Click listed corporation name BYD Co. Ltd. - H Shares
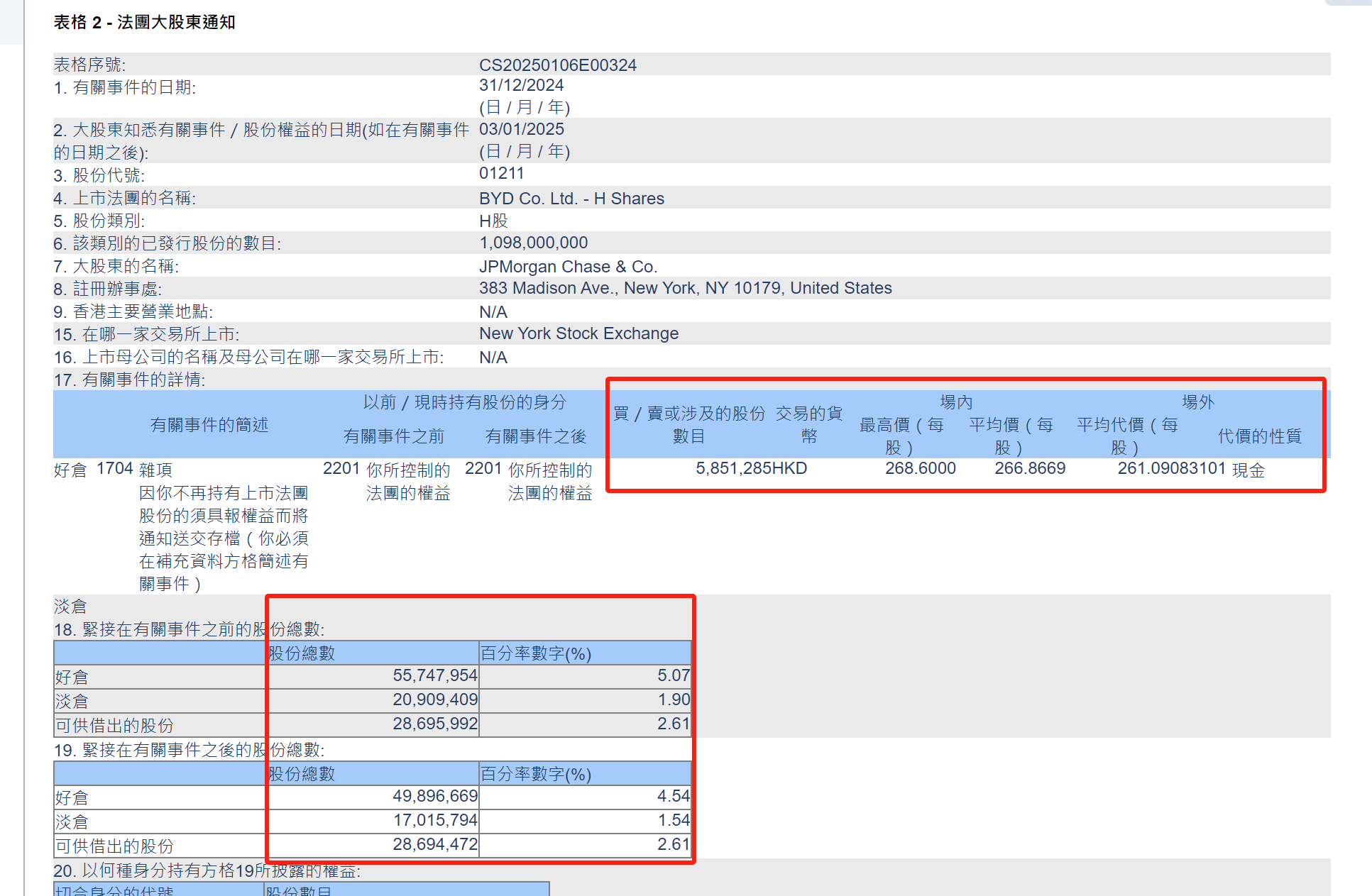1372x896 pixels. coord(572,199)
